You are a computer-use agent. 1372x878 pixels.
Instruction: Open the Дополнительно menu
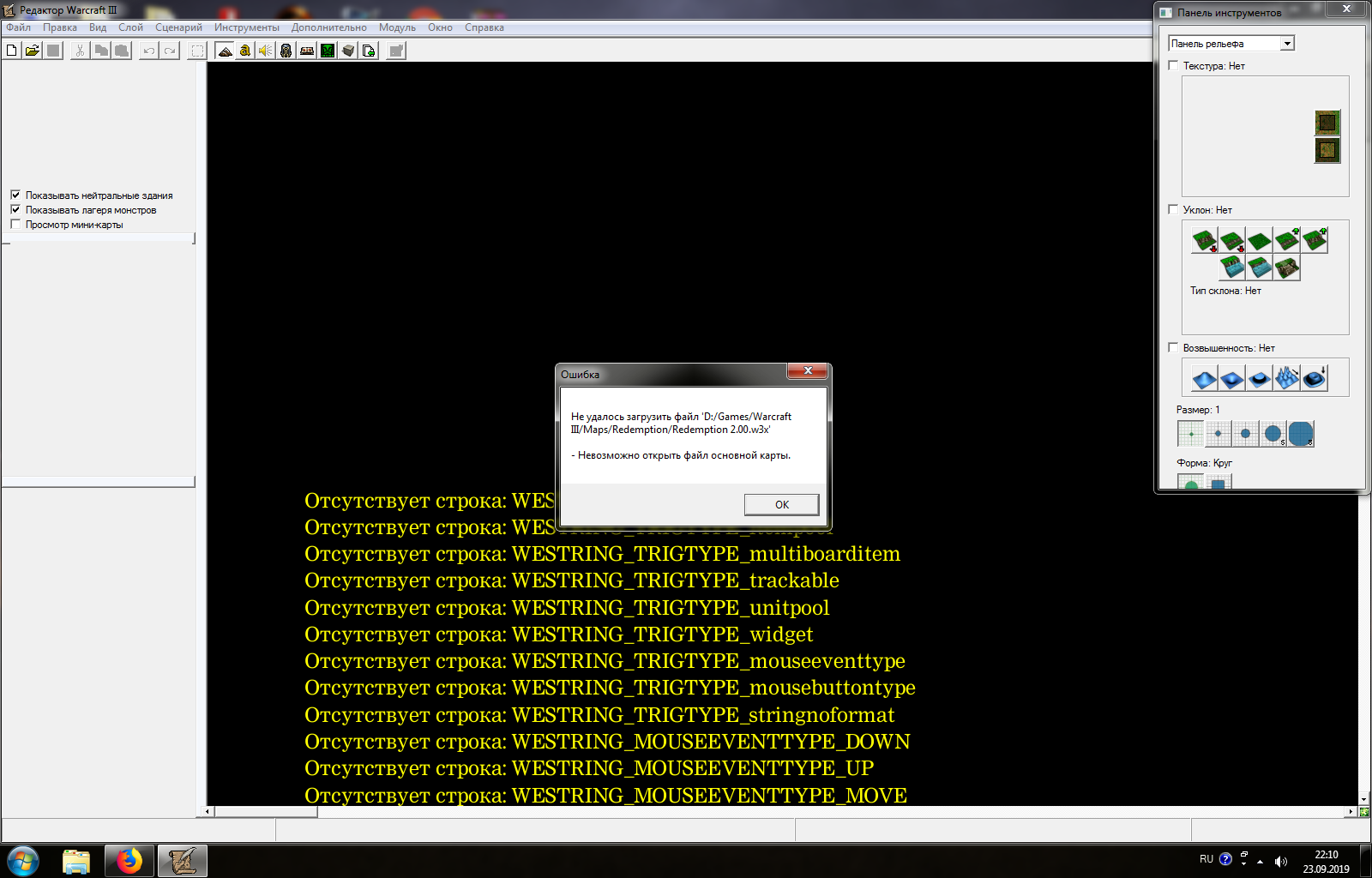pos(329,27)
